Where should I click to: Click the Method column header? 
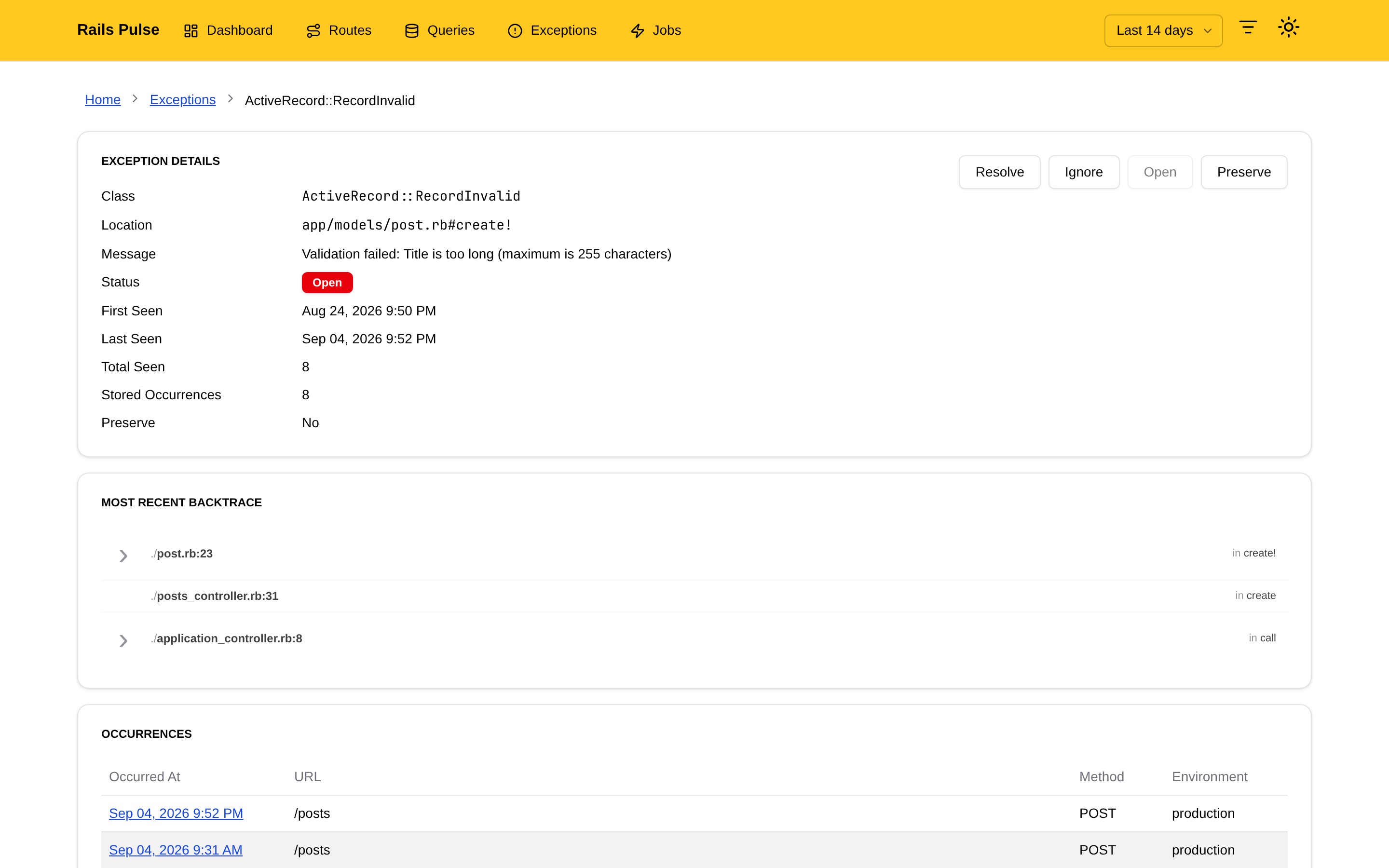coord(1102,777)
